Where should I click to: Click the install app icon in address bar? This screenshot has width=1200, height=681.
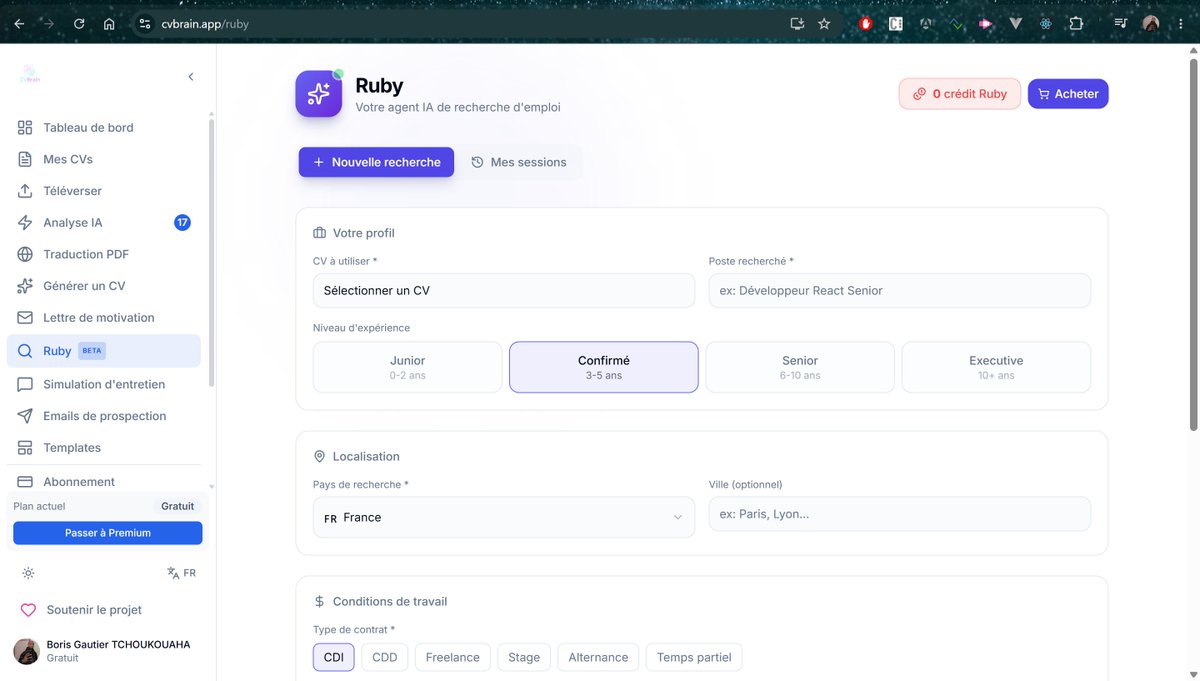point(797,24)
